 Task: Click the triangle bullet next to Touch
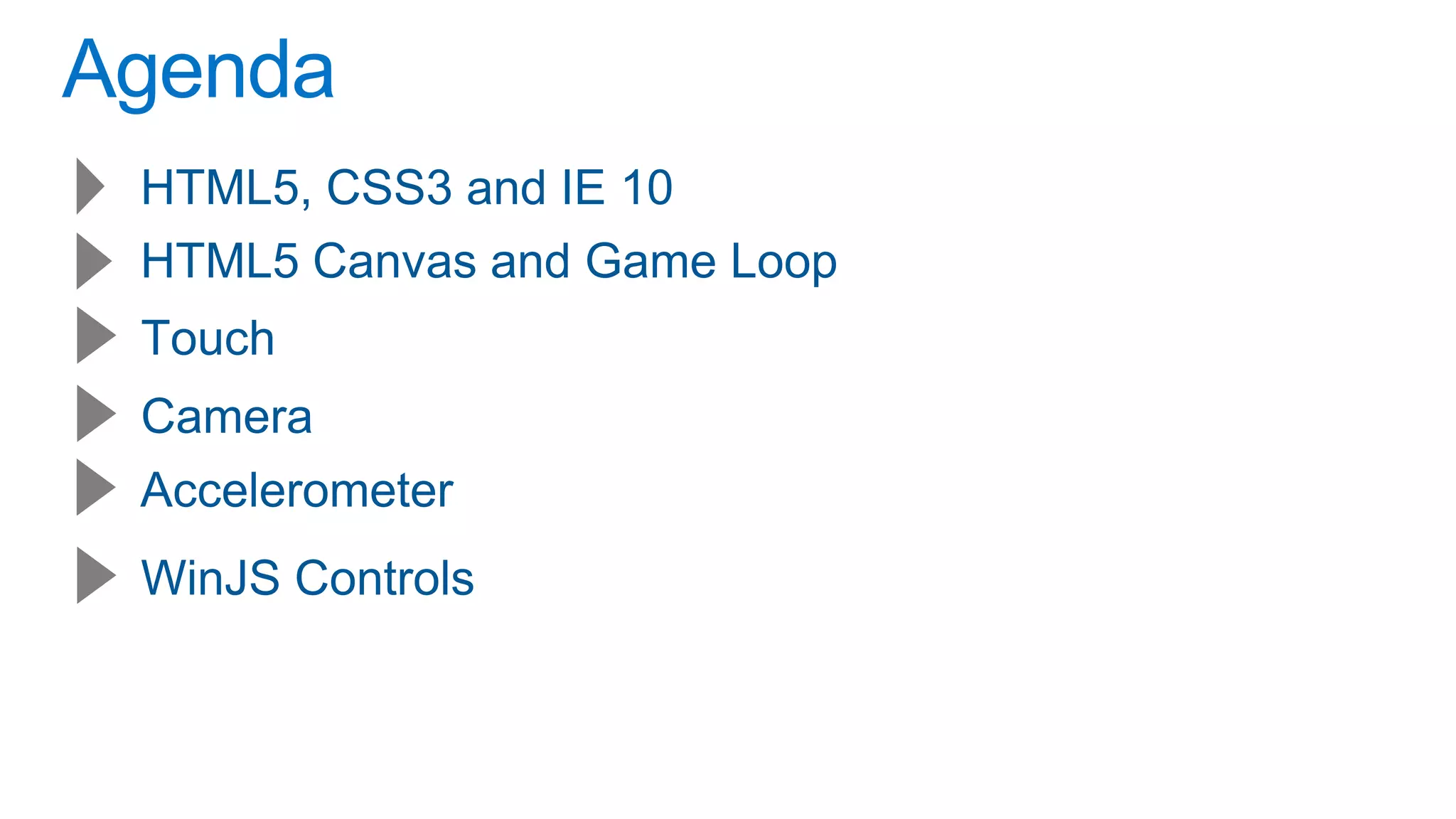96,335
